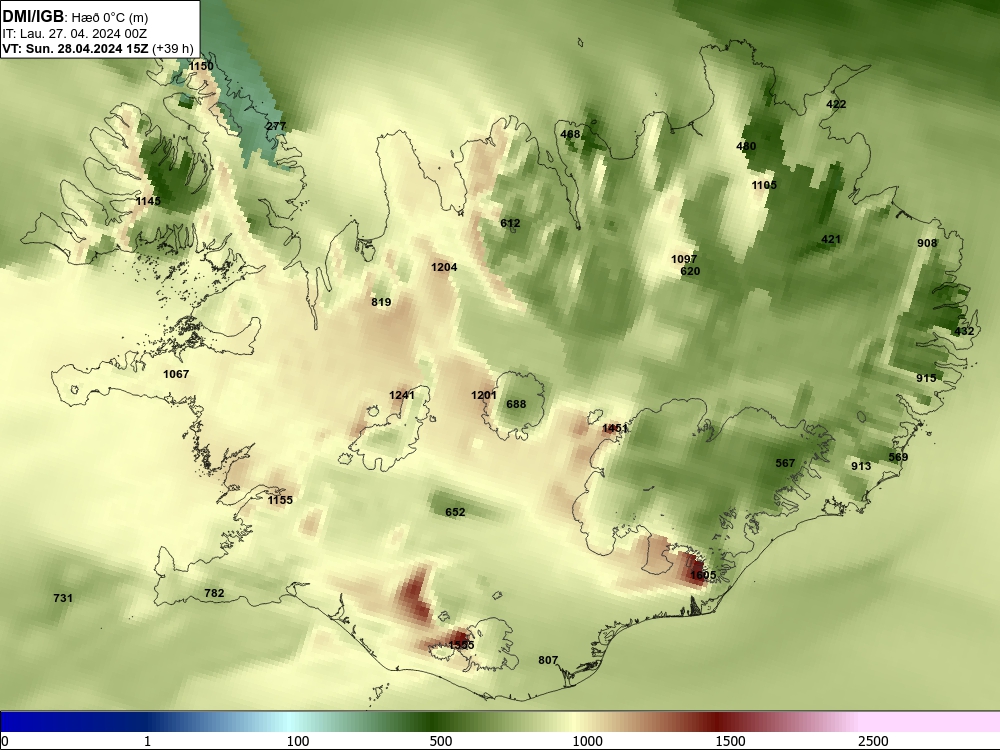1000x750 pixels.
Task: Click the 1605 value label
Action: (703, 575)
